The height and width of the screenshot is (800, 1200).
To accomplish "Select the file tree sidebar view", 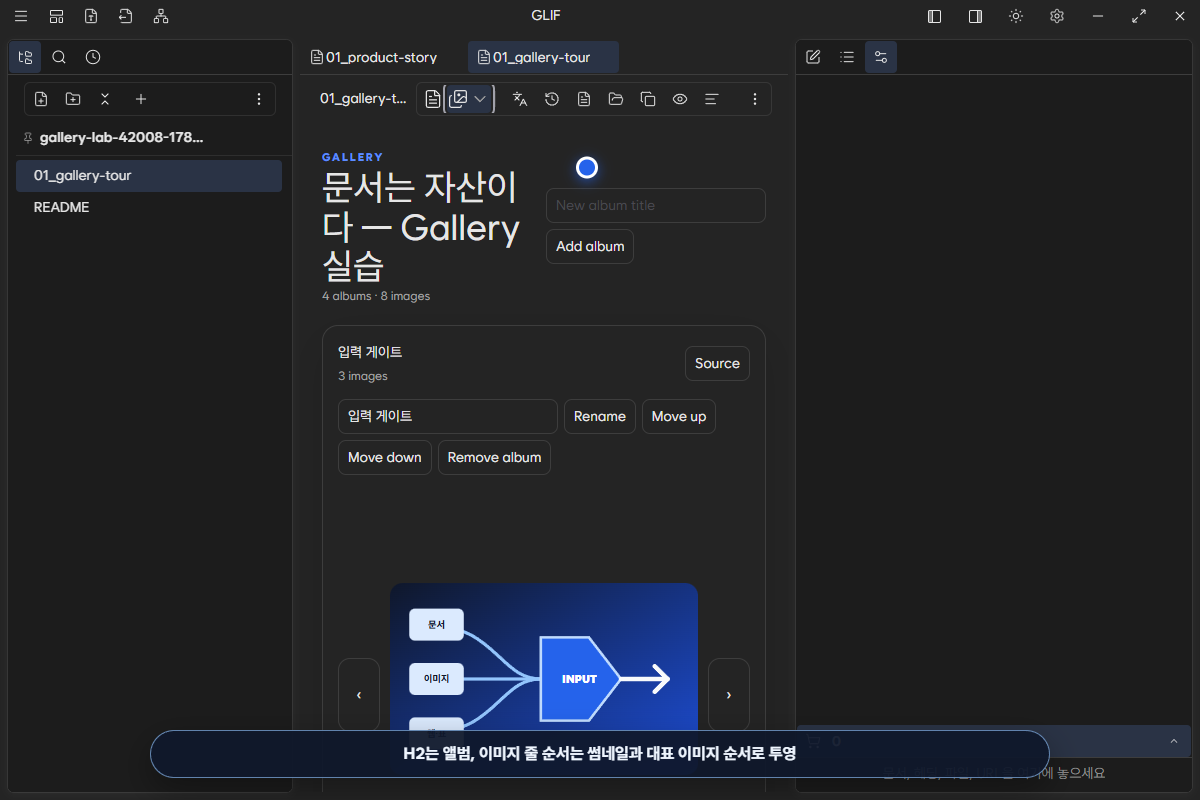I will 25,57.
